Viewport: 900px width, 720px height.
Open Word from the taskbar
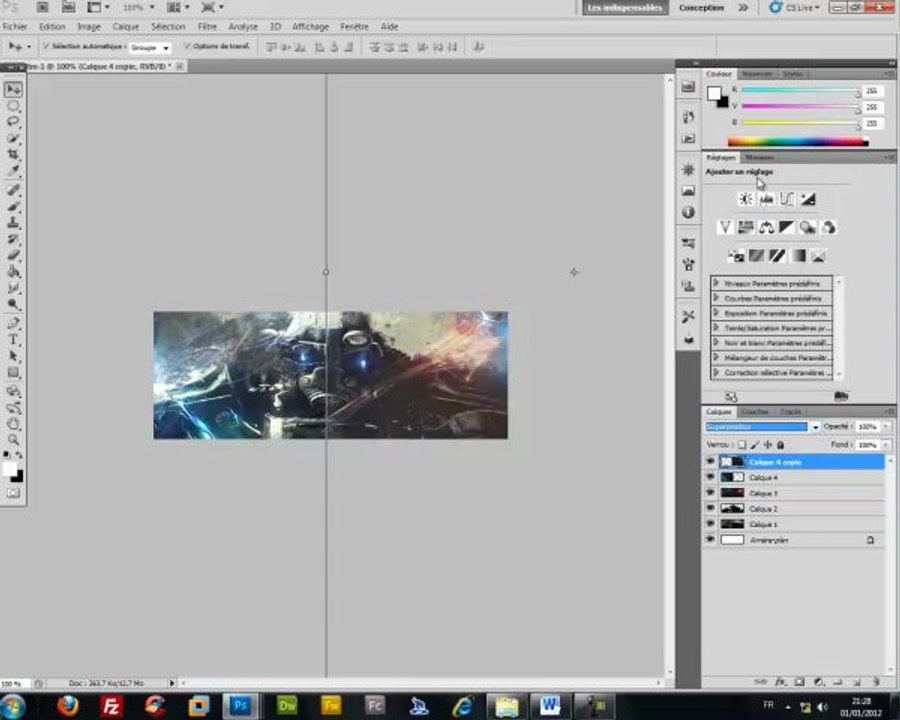click(x=550, y=705)
